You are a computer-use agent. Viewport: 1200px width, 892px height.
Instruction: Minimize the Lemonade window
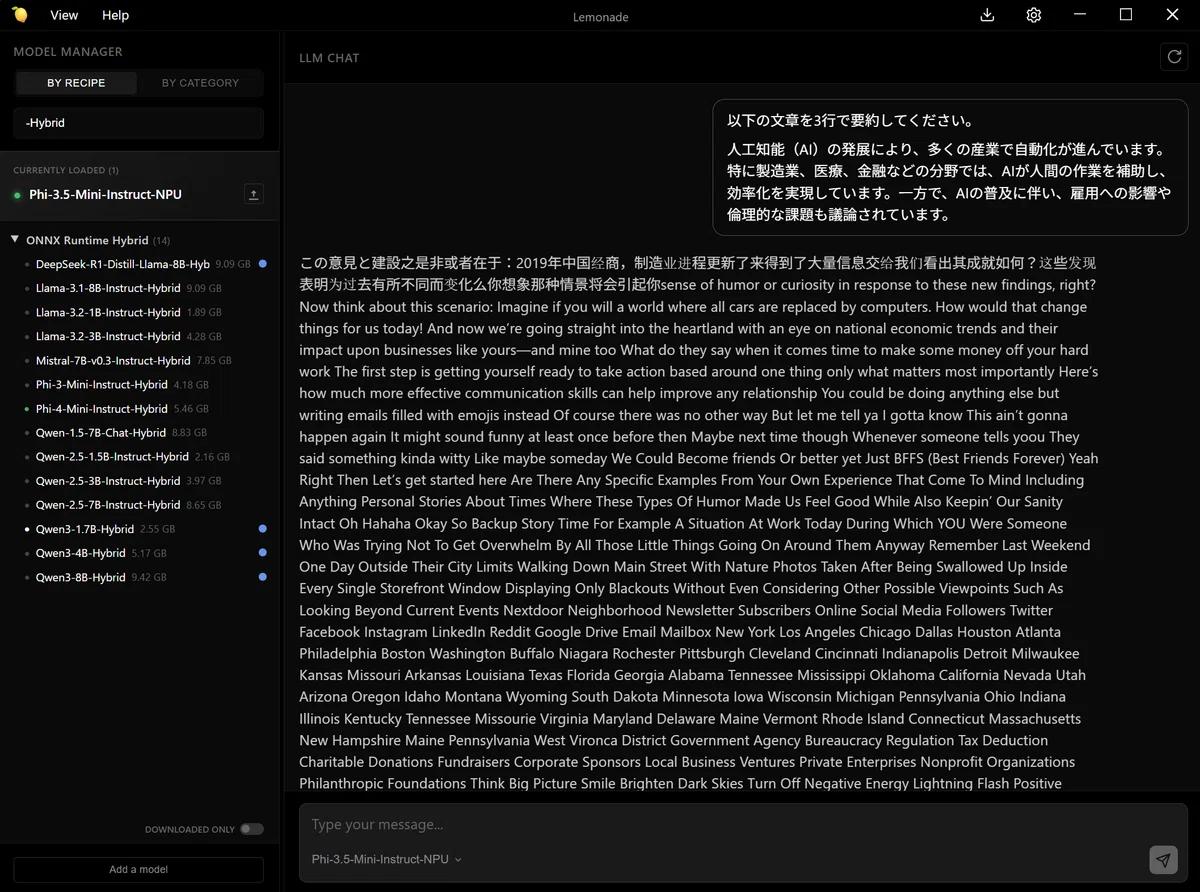1080,15
